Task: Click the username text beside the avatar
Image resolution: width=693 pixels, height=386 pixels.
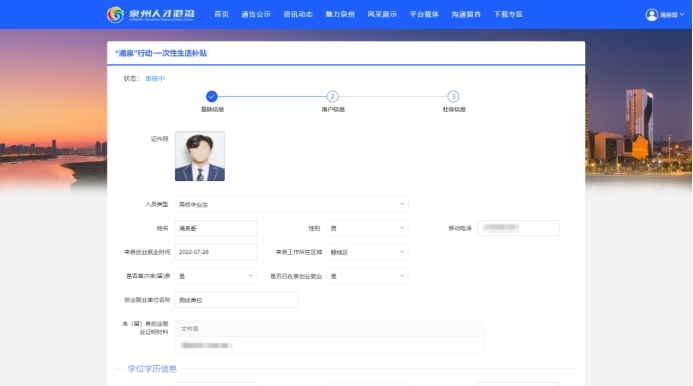Action: coord(669,15)
